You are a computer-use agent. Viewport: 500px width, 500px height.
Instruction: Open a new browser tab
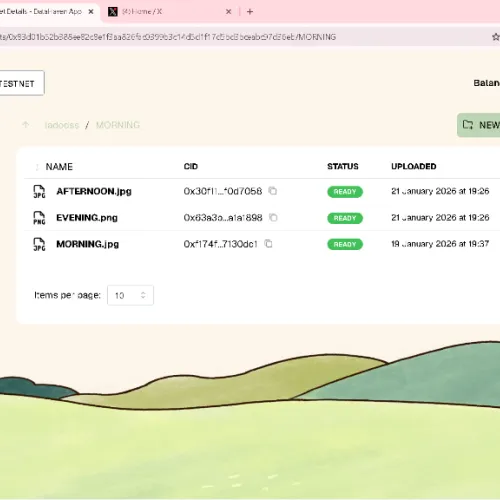click(x=250, y=12)
